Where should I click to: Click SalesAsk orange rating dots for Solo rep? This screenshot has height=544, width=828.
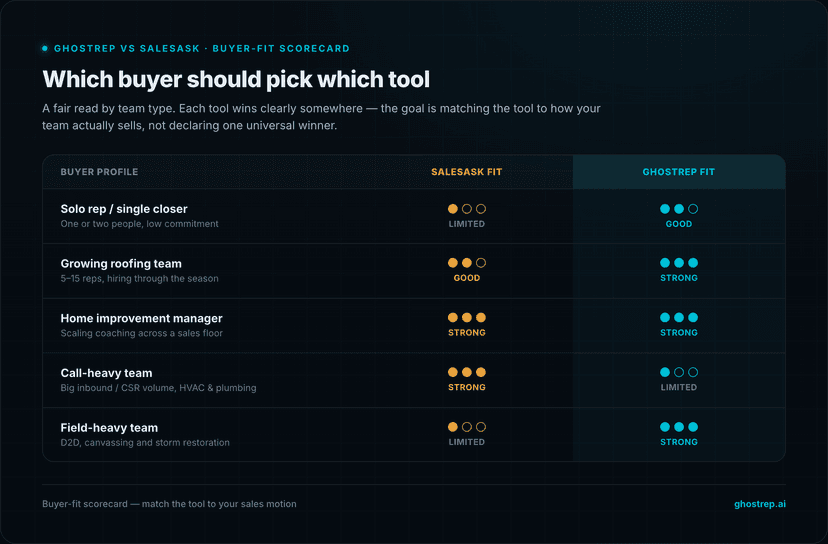pyautogui.click(x=467, y=209)
